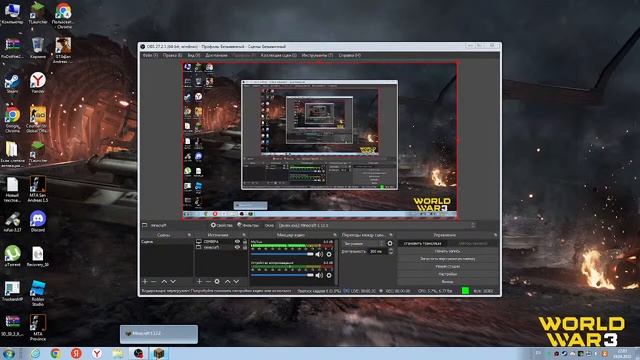Lock the СЕРВЕРА source
Viewport: 640px width, 360px height.
245,242
